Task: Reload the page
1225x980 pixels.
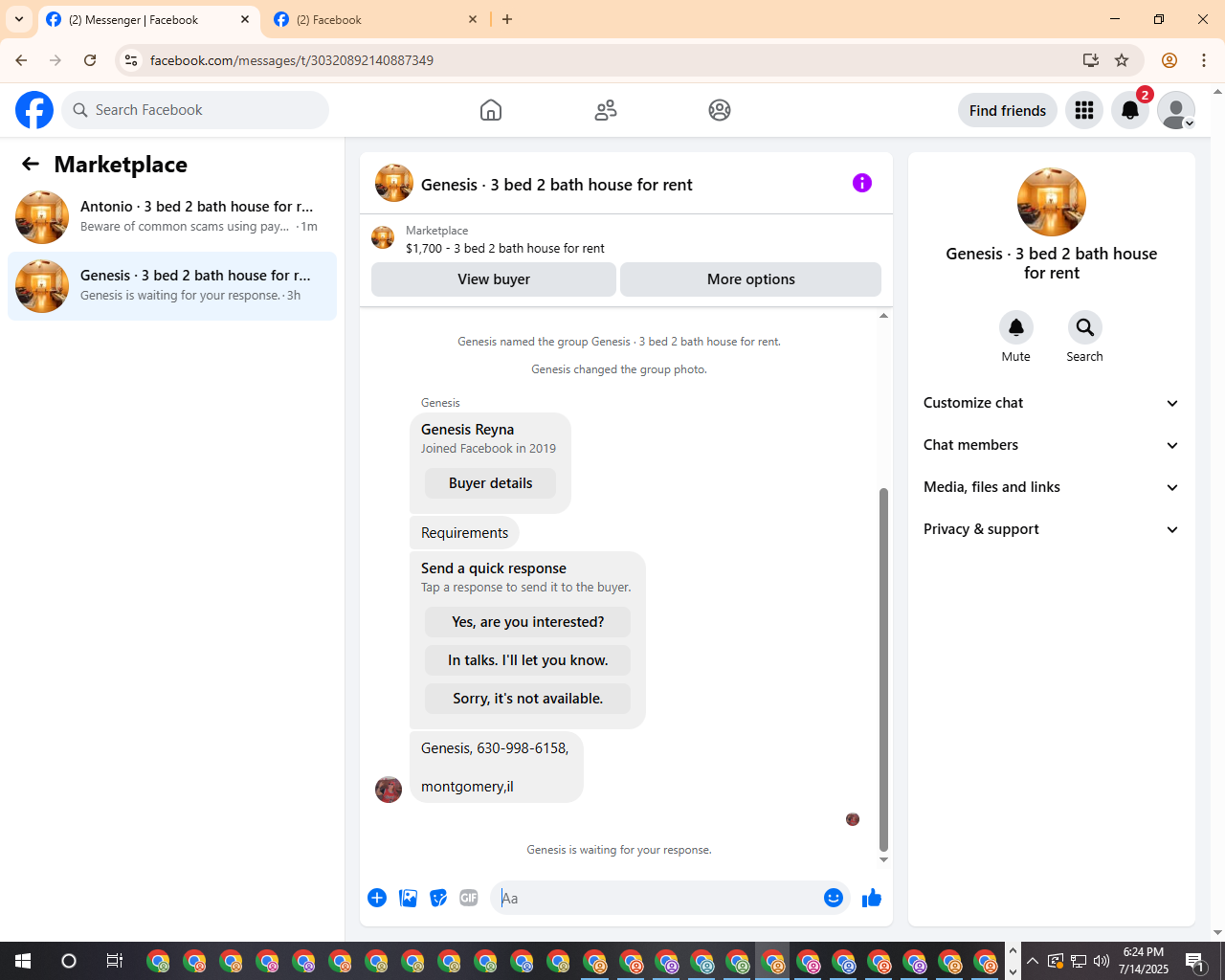Action: tap(90, 60)
